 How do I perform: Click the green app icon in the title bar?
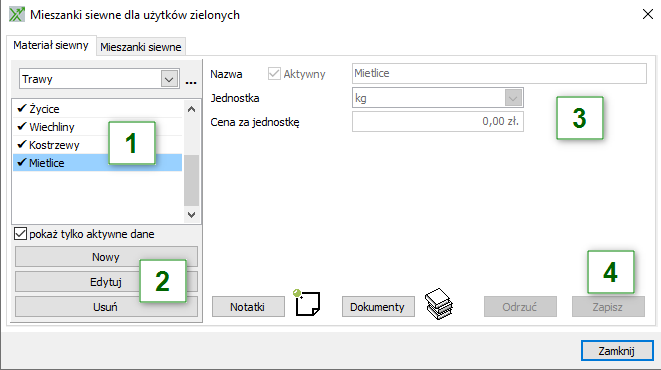[17, 14]
